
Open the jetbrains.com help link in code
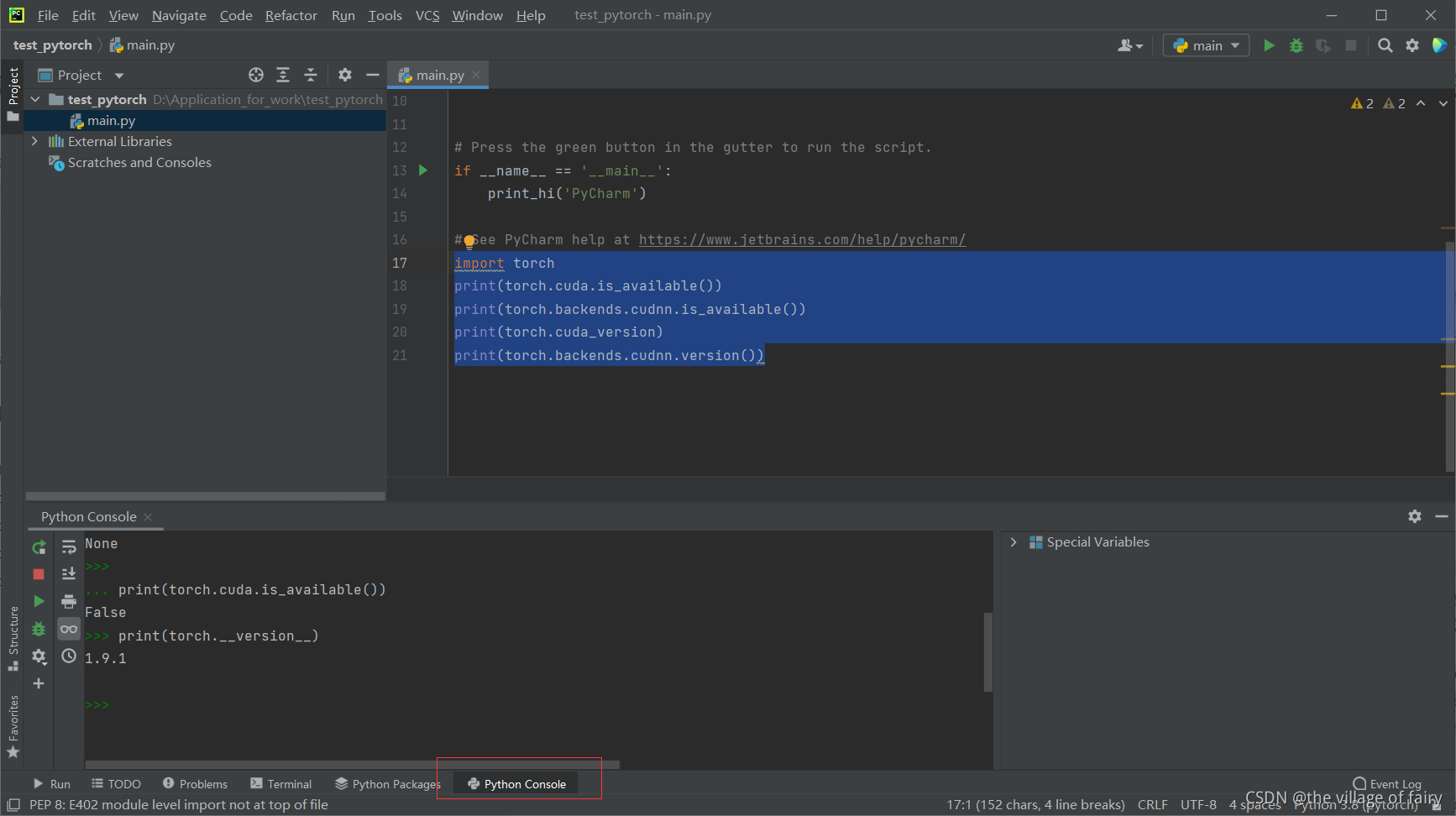pyautogui.click(x=802, y=239)
